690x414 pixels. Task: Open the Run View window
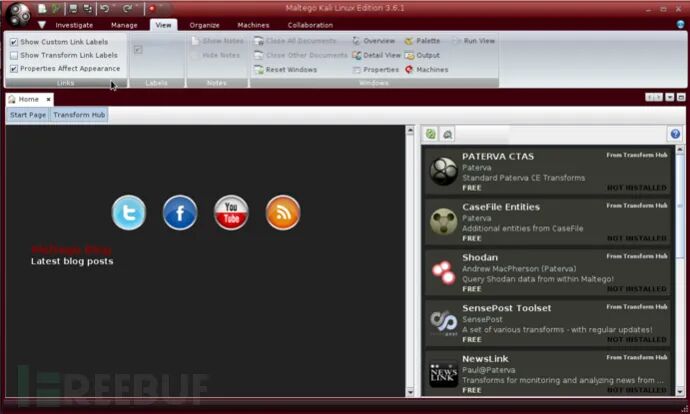474,41
